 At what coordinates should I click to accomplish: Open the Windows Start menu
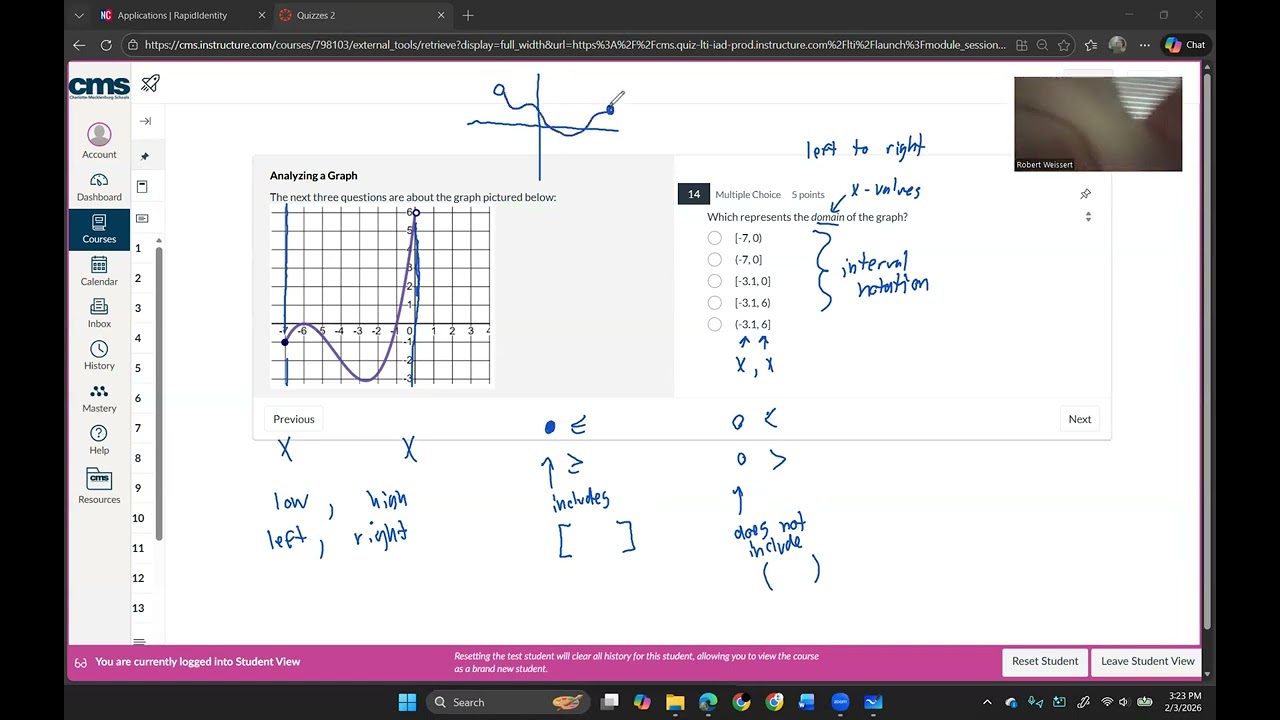point(407,702)
